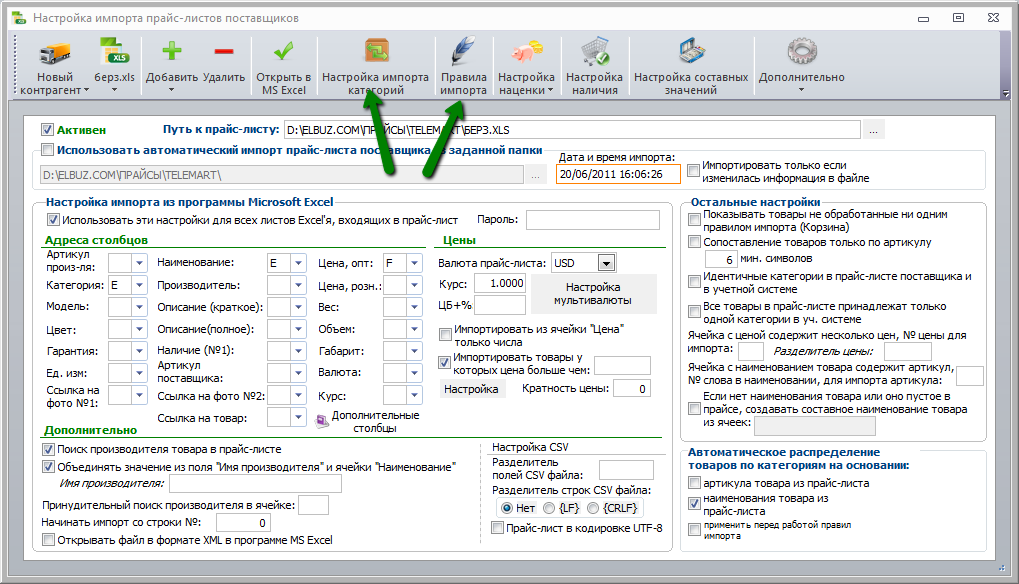Open the Наименование column dropdown

298,263
